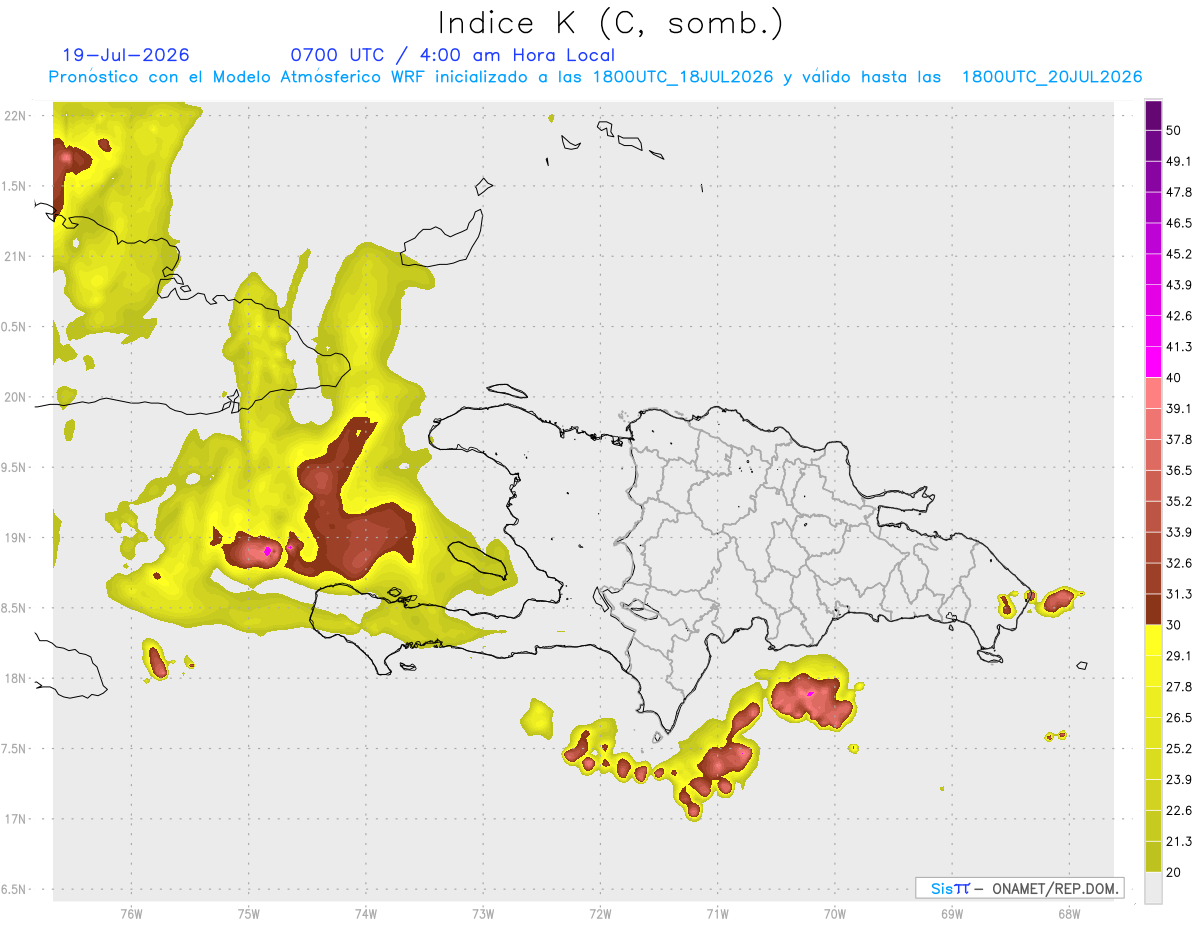Click the '0700 UTC / 4:00 am Hora Local' time label

pos(452,55)
